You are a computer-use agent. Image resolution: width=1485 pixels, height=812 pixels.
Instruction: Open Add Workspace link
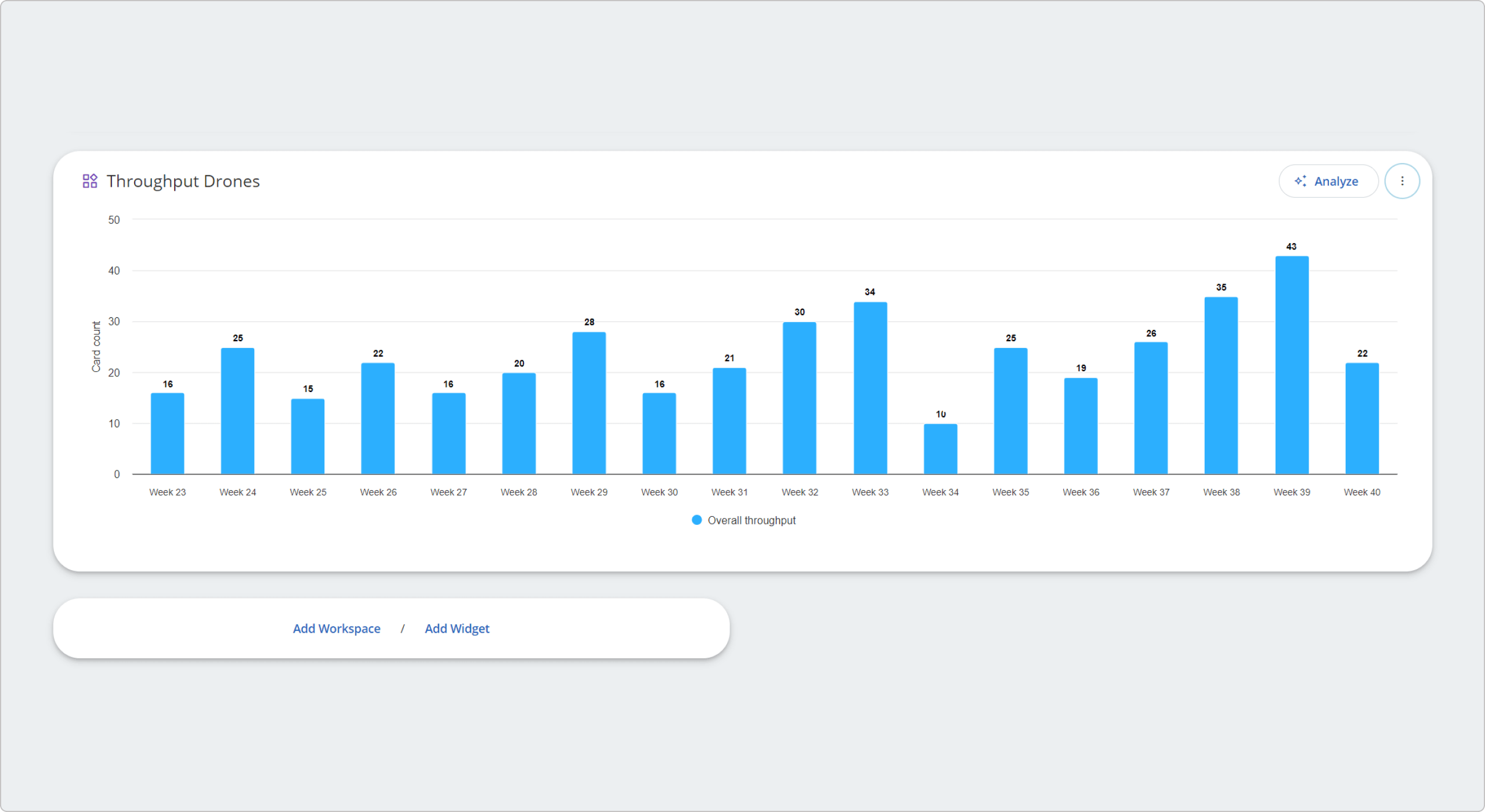(337, 628)
